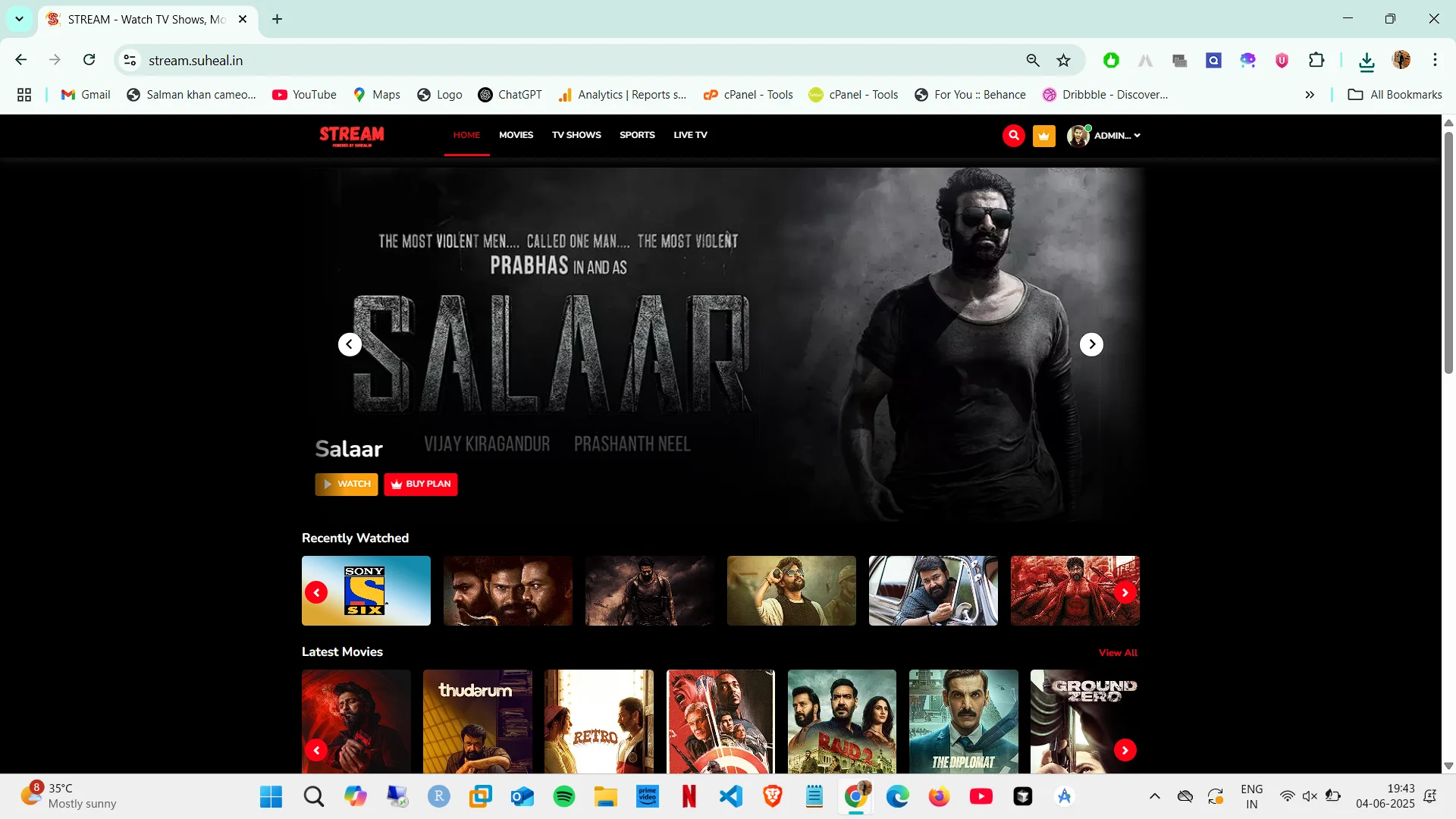Open the zoom magnifier icon in address bar
Viewport: 1456px width, 819px height.
pos(1033,60)
